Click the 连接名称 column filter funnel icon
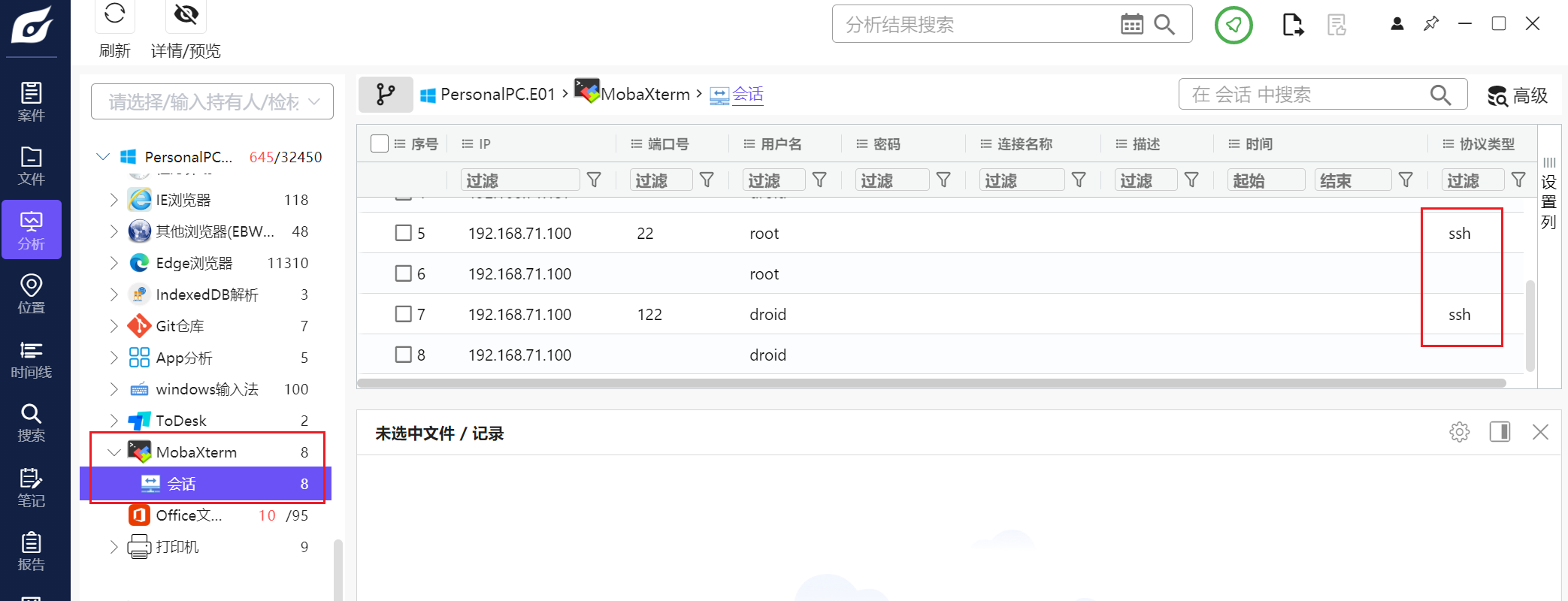 [x=1079, y=180]
